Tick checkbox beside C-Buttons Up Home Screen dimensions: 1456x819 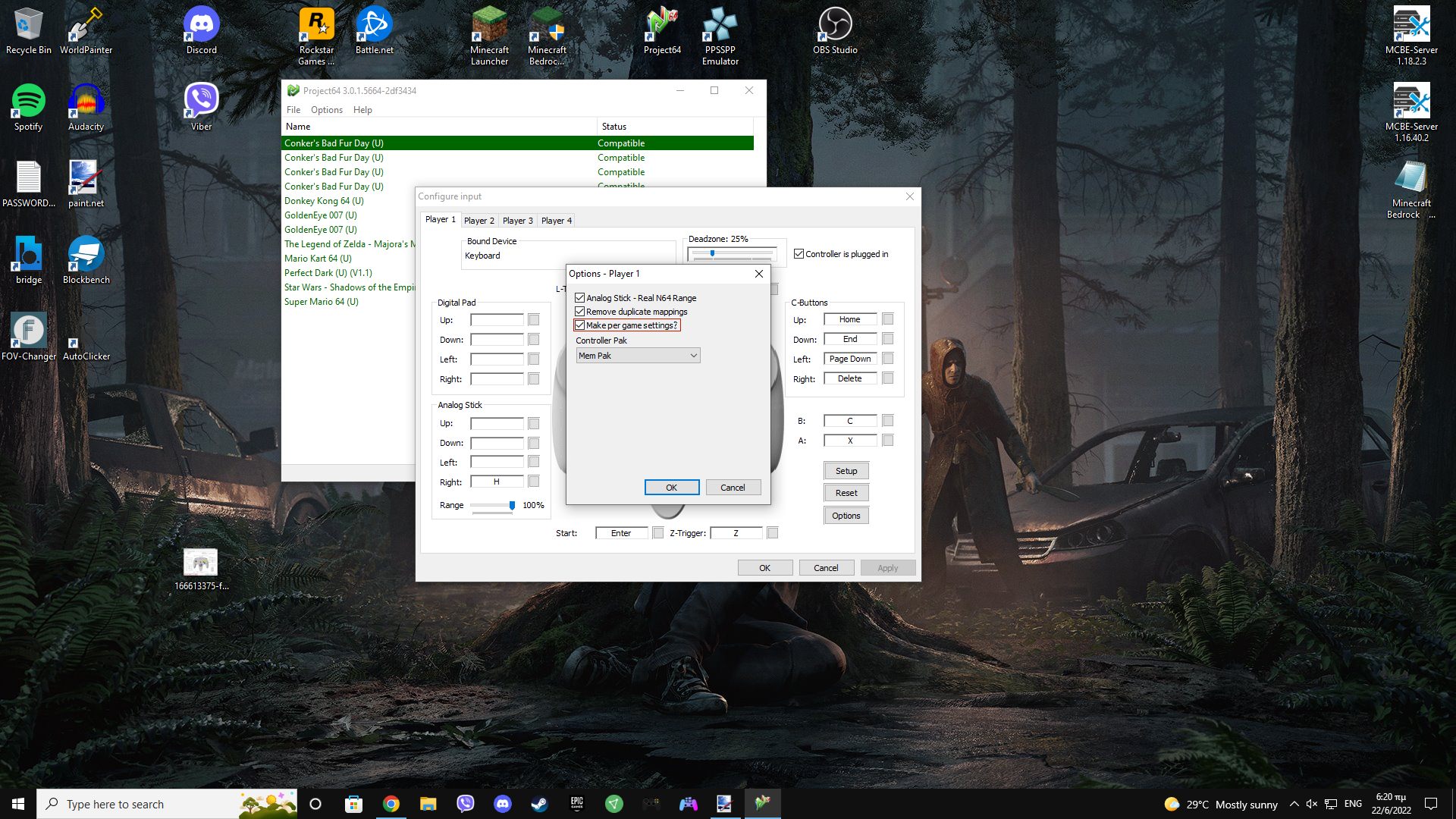tap(888, 319)
